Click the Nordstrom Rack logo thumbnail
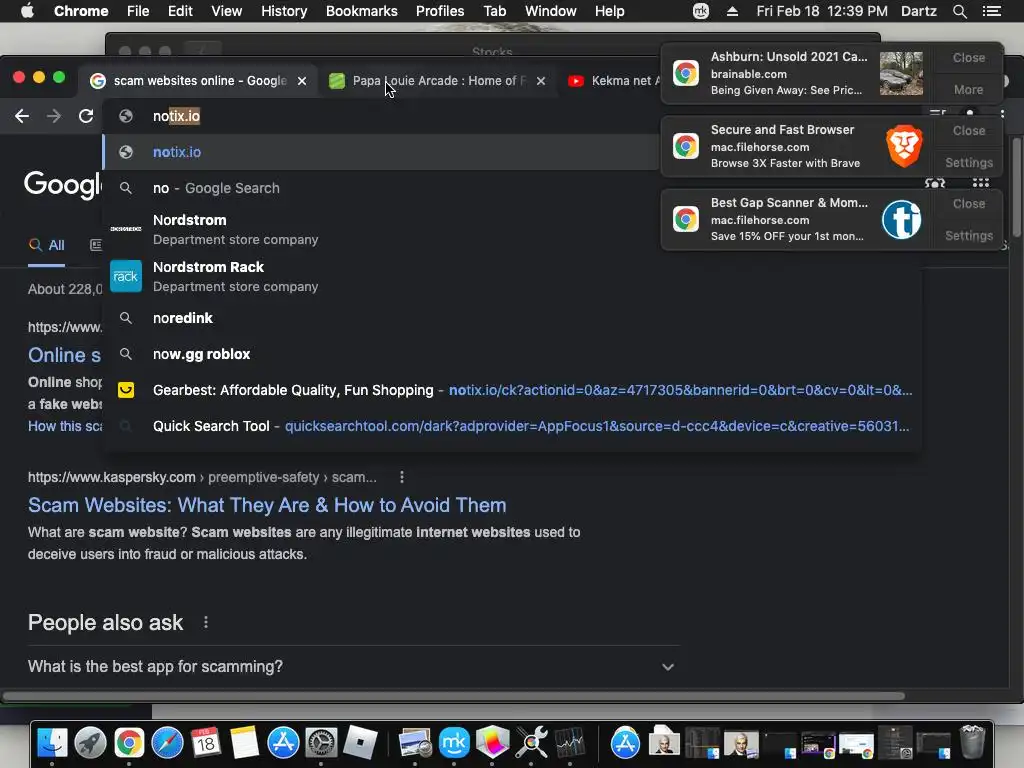Viewport: 1024px width, 768px height. pos(125,276)
